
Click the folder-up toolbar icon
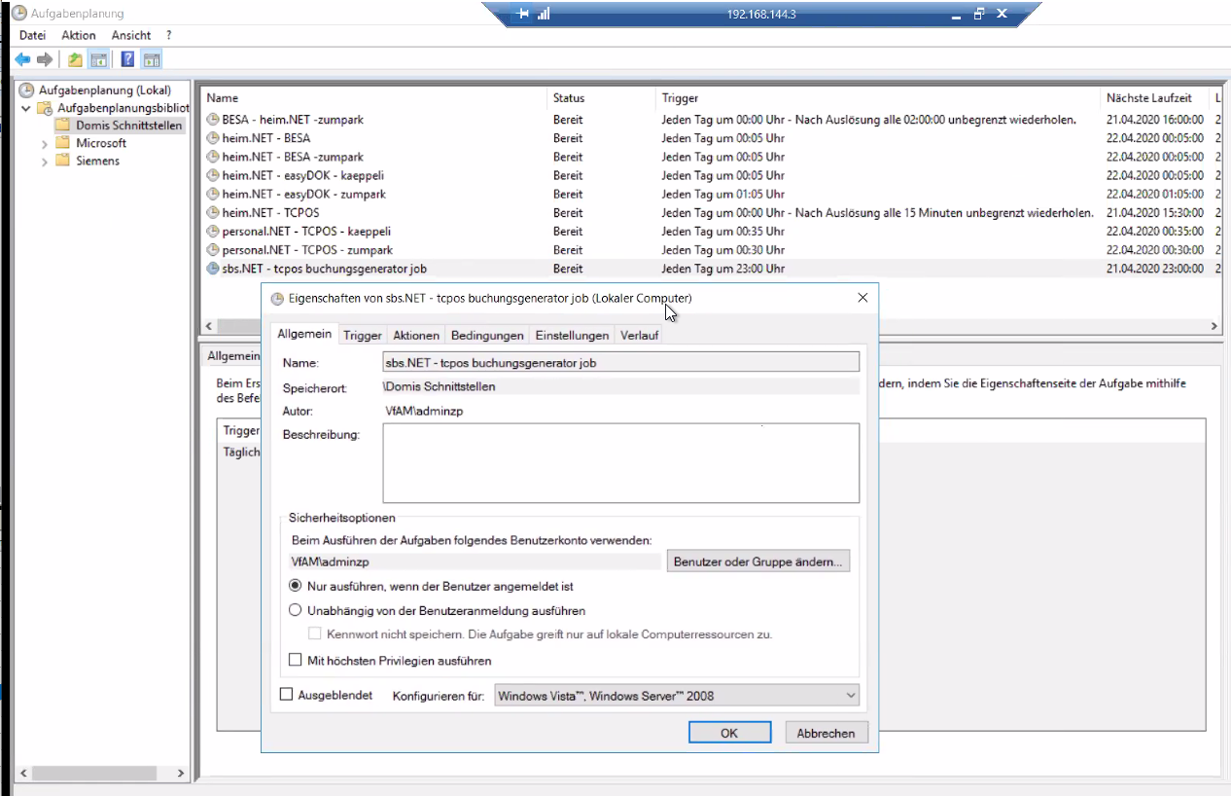(75, 60)
